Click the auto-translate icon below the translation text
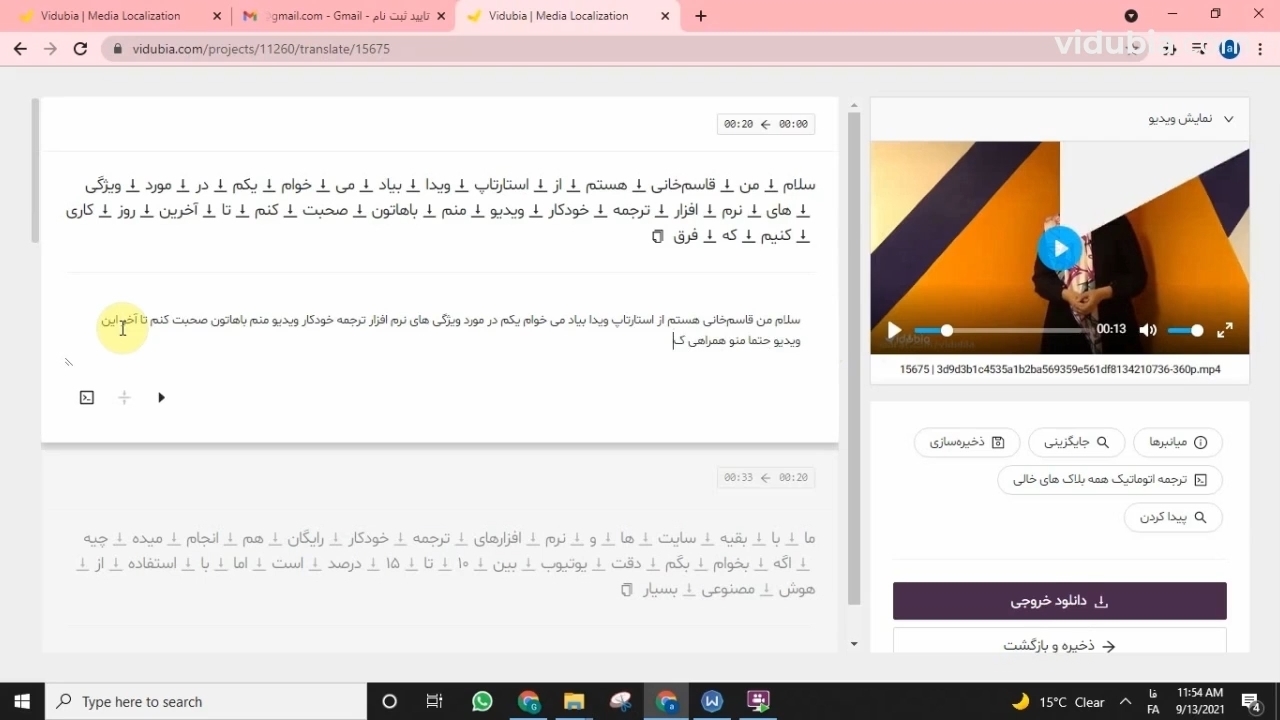 (87, 398)
